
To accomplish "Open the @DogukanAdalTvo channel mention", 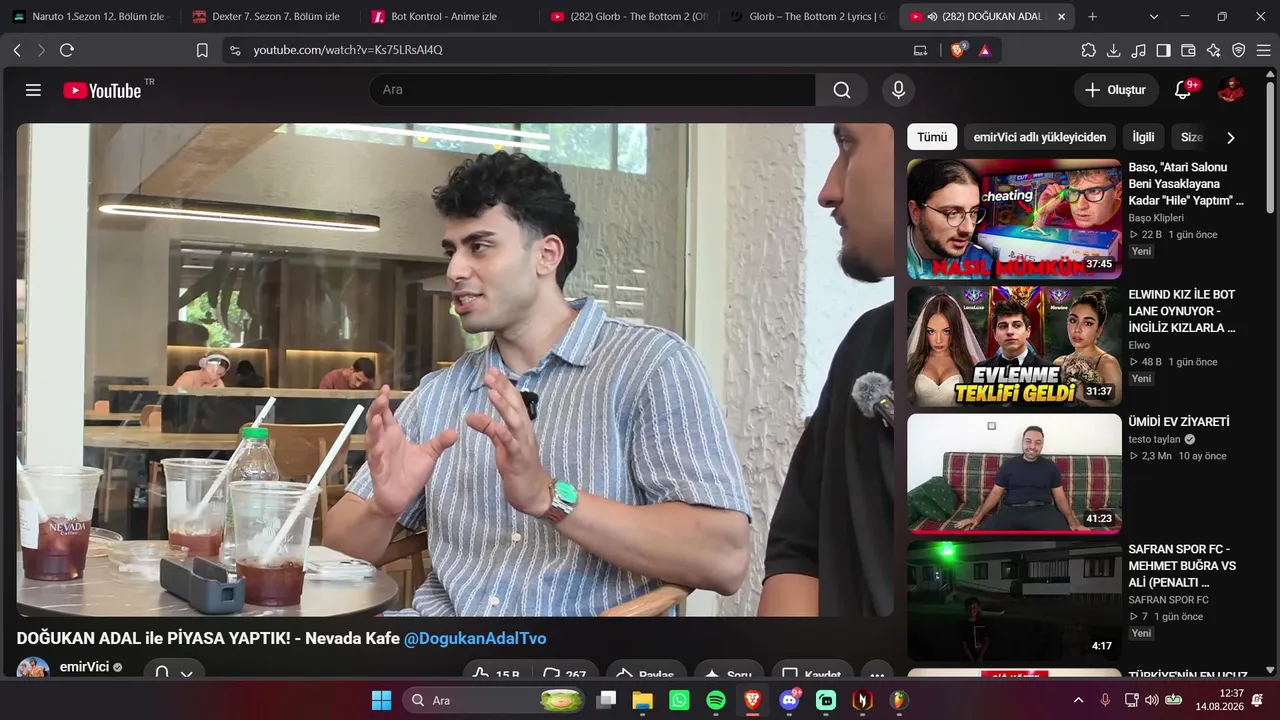I will pyautogui.click(x=475, y=638).
